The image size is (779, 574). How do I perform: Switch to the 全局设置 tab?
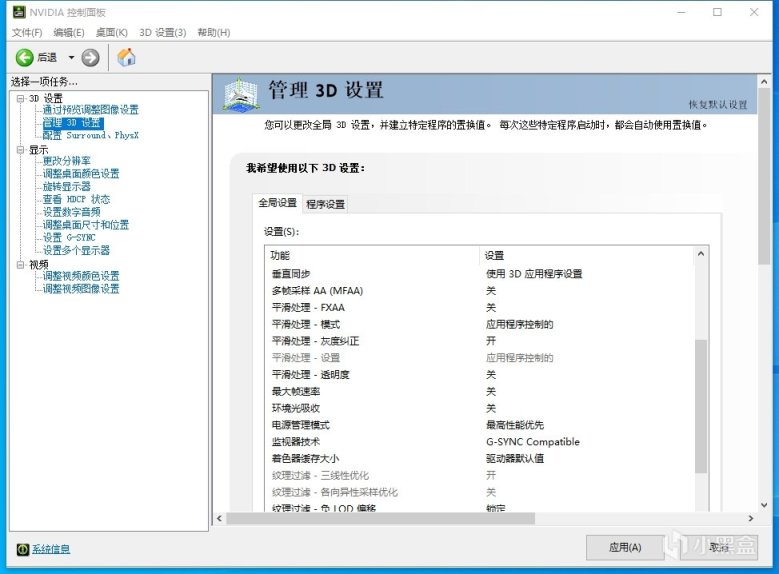point(277,203)
